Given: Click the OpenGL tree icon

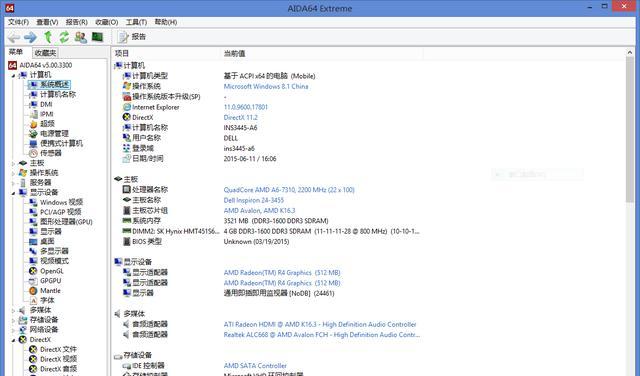Looking at the screenshot, I should pyautogui.click(x=33, y=271).
